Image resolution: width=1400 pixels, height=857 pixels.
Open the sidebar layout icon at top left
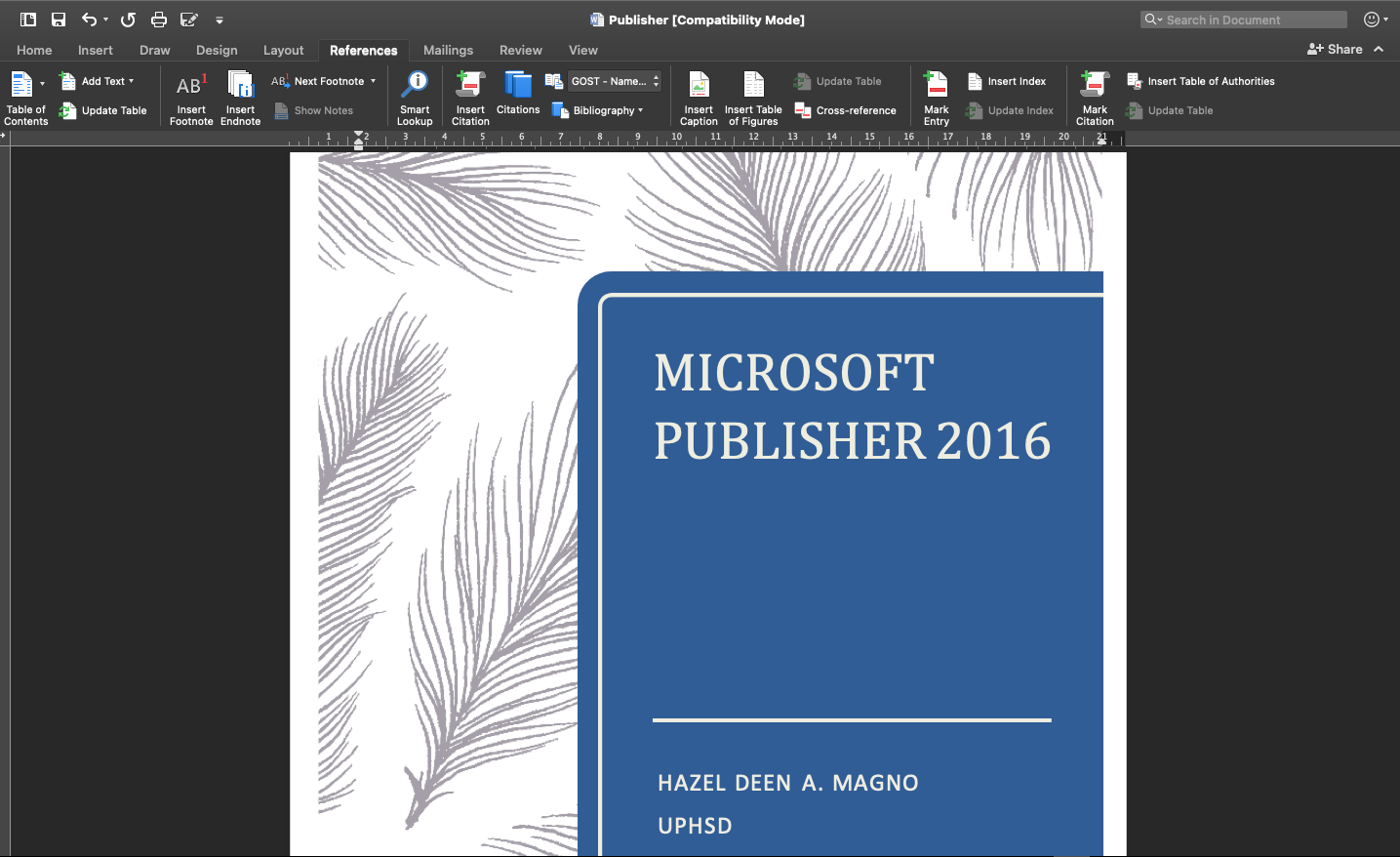click(28, 20)
